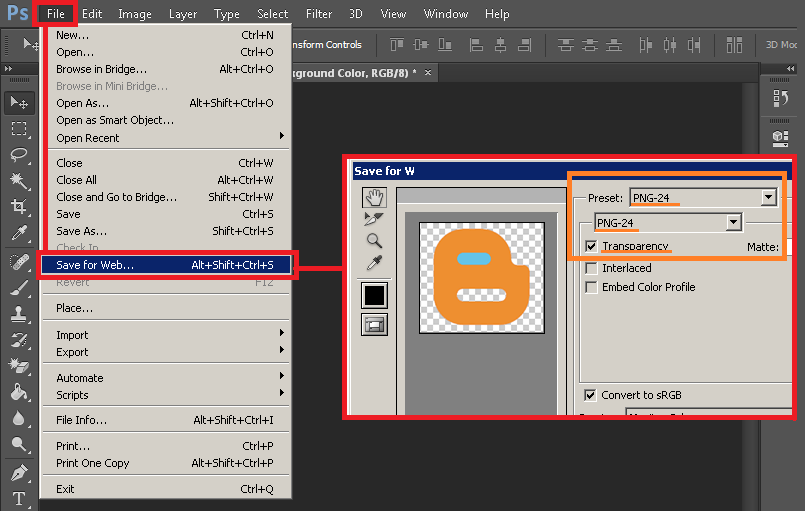Viewport: 805px width, 511px height.
Task: Click the Align left edges icon
Action: pos(476,45)
